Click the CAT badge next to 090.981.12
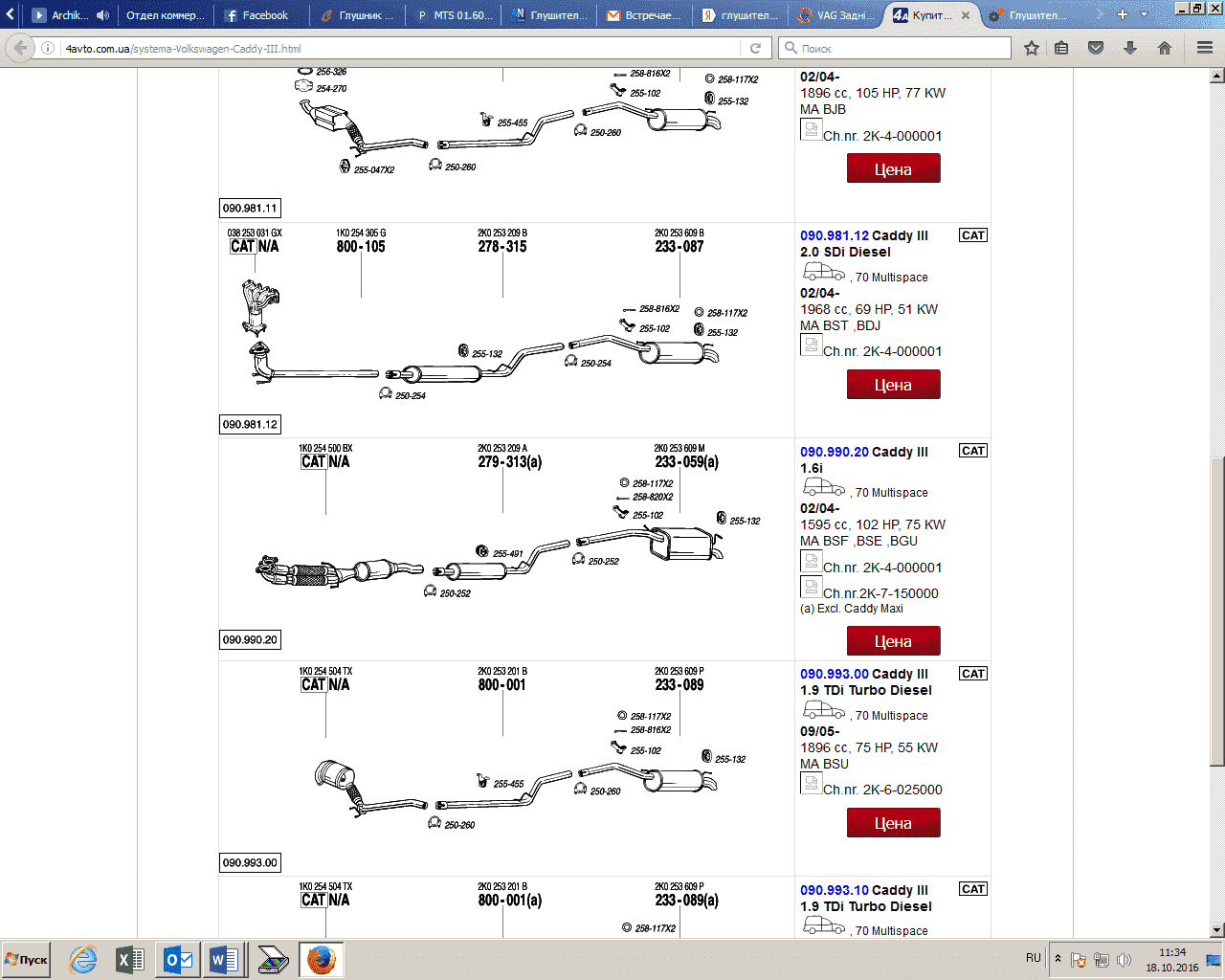The width and height of the screenshot is (1225, 980). 973,235
